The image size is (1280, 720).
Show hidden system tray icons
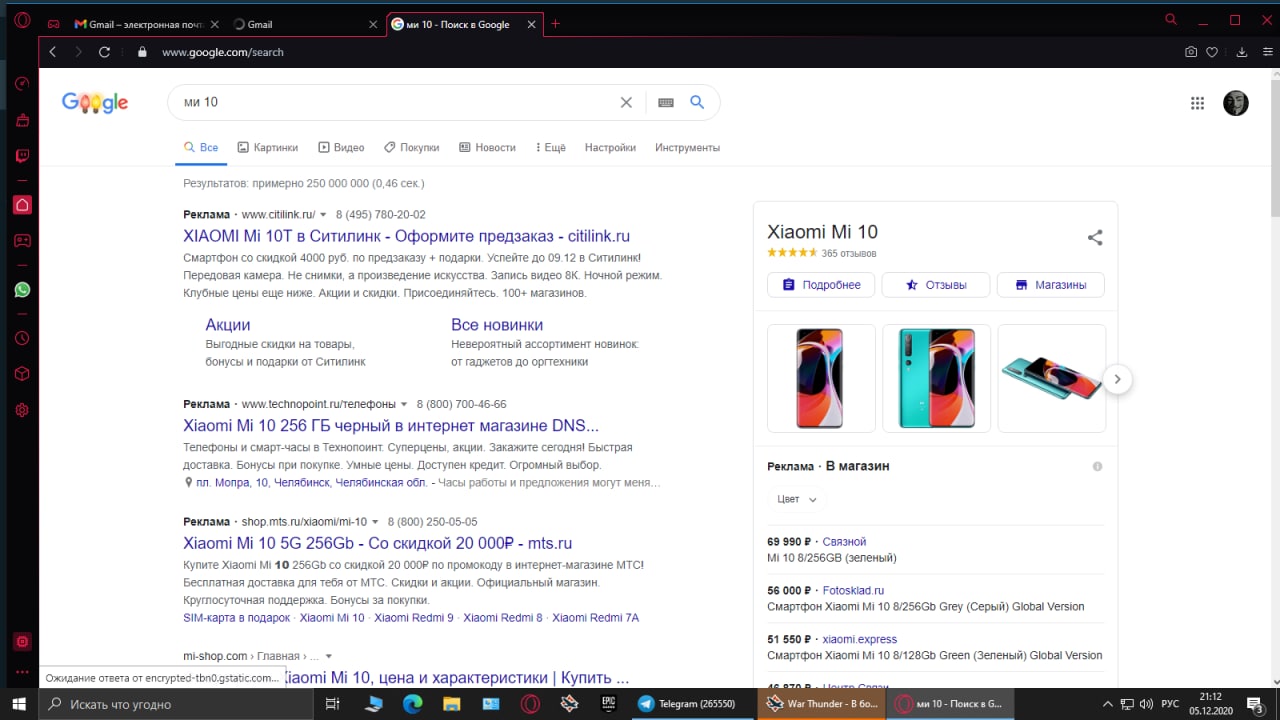(x=1107, y=704)
